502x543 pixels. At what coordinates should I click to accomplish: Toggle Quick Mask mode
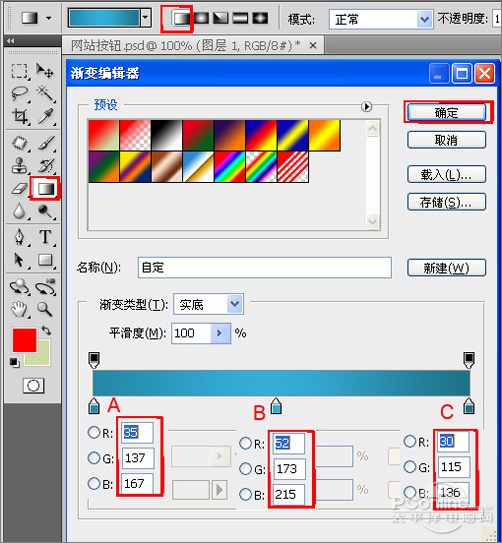pyautogui.click(x=33, y=385)
